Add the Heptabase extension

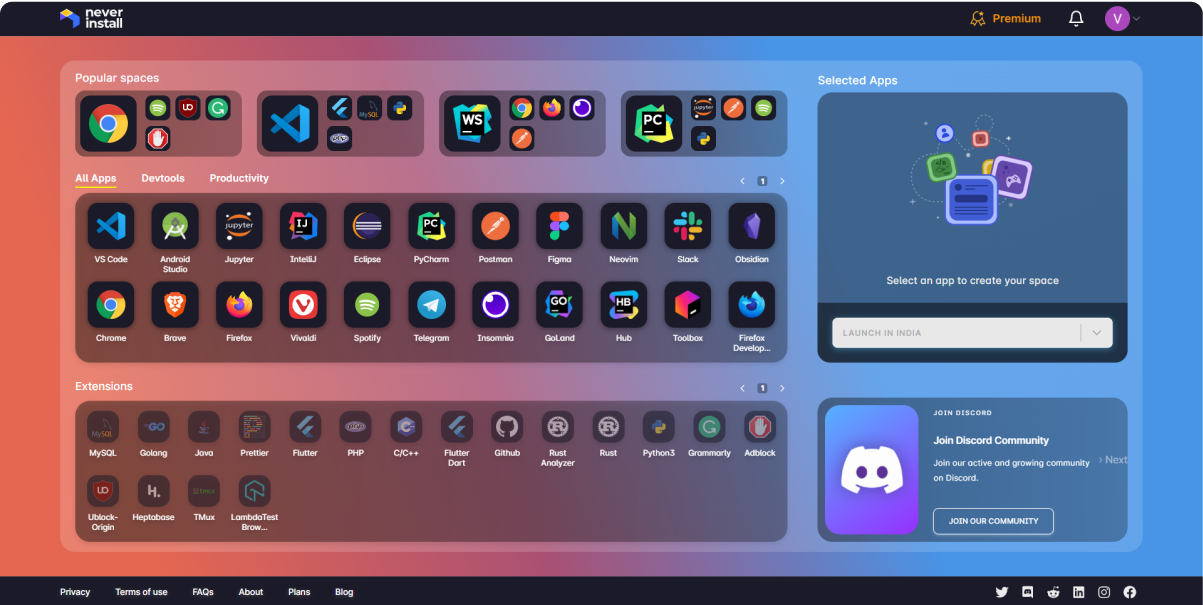[154, 491]
